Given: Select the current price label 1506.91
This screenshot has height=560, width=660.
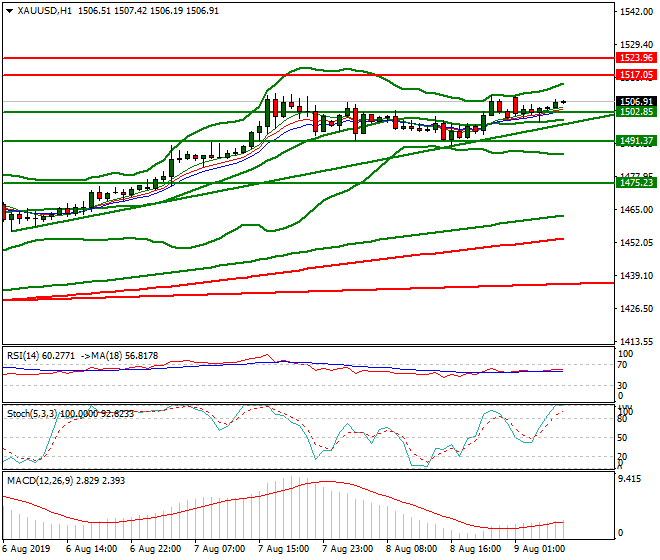Looking at the screenshot, I should (x=636, y=101).
